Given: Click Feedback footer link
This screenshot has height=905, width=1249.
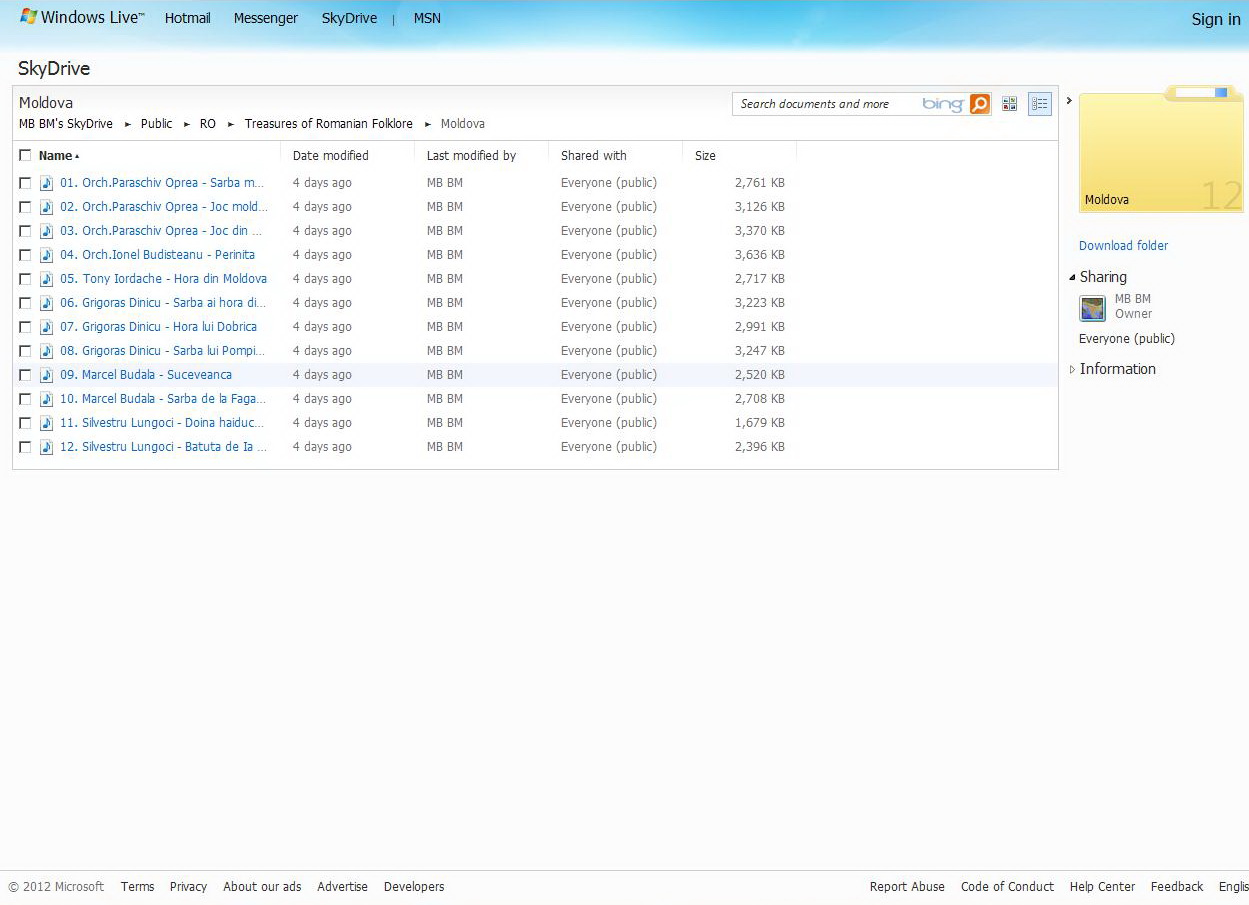Looking at the screenshot, I should (x=1177, y=887).
